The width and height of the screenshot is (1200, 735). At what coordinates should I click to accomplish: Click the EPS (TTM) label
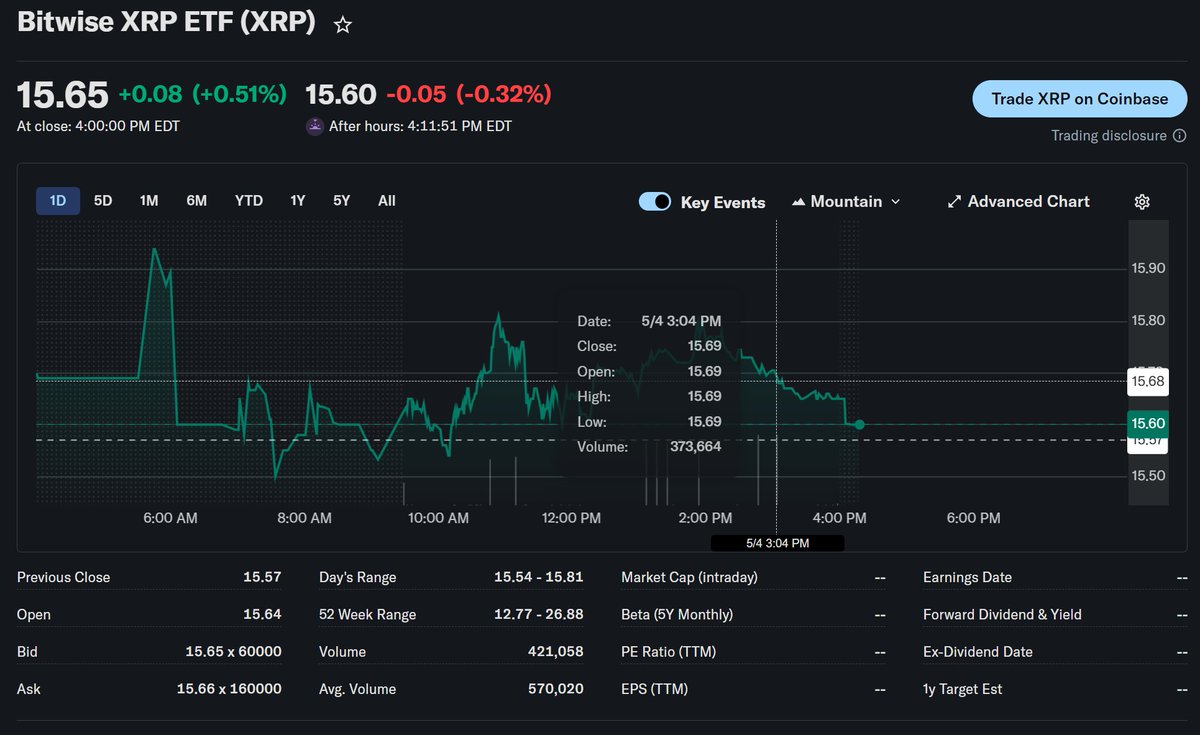[654, 689]
